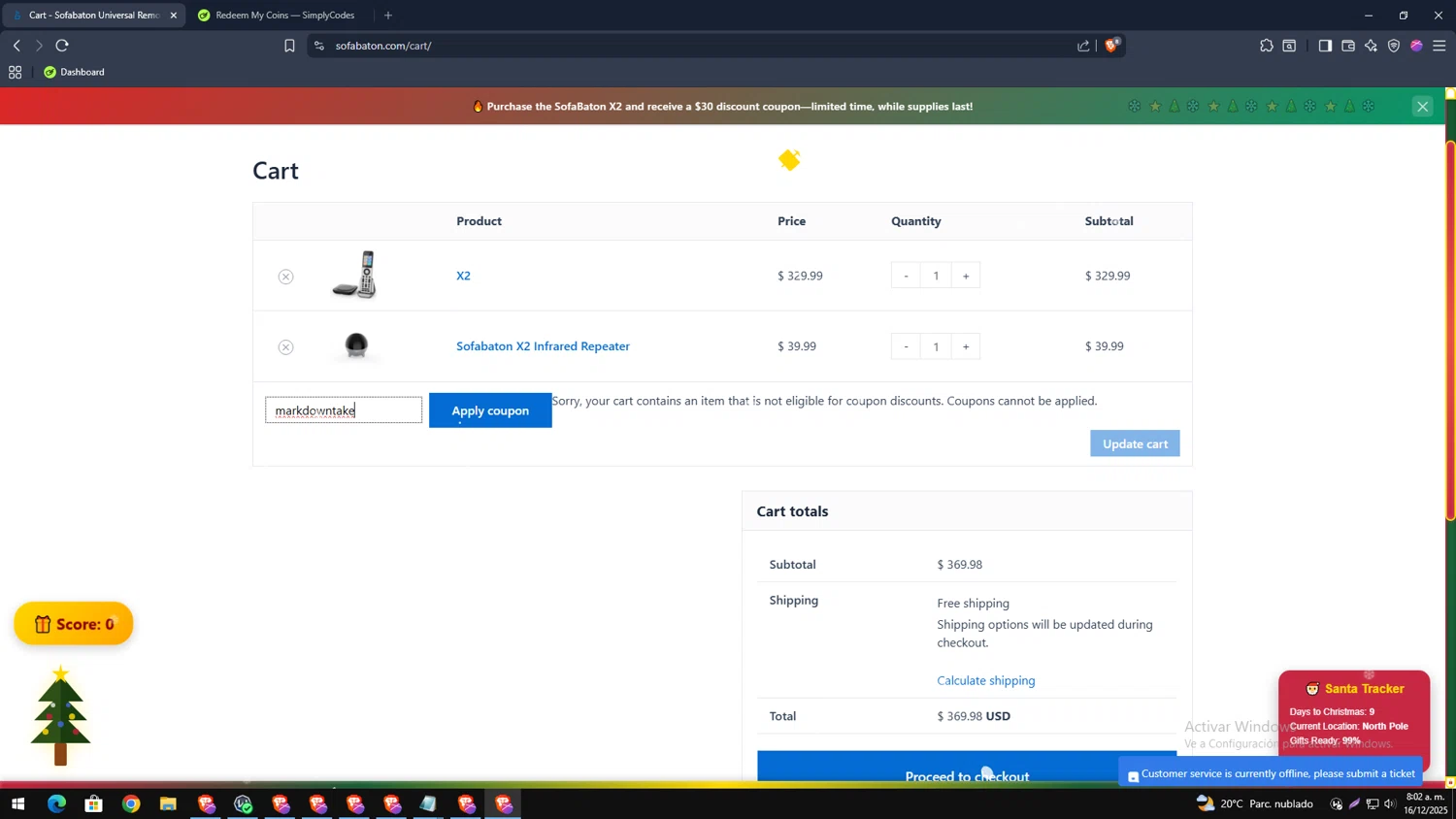Open the Calculate shipping link
Image resolution: width=1456 pixels, height=819 pixels.
[985, 680]
